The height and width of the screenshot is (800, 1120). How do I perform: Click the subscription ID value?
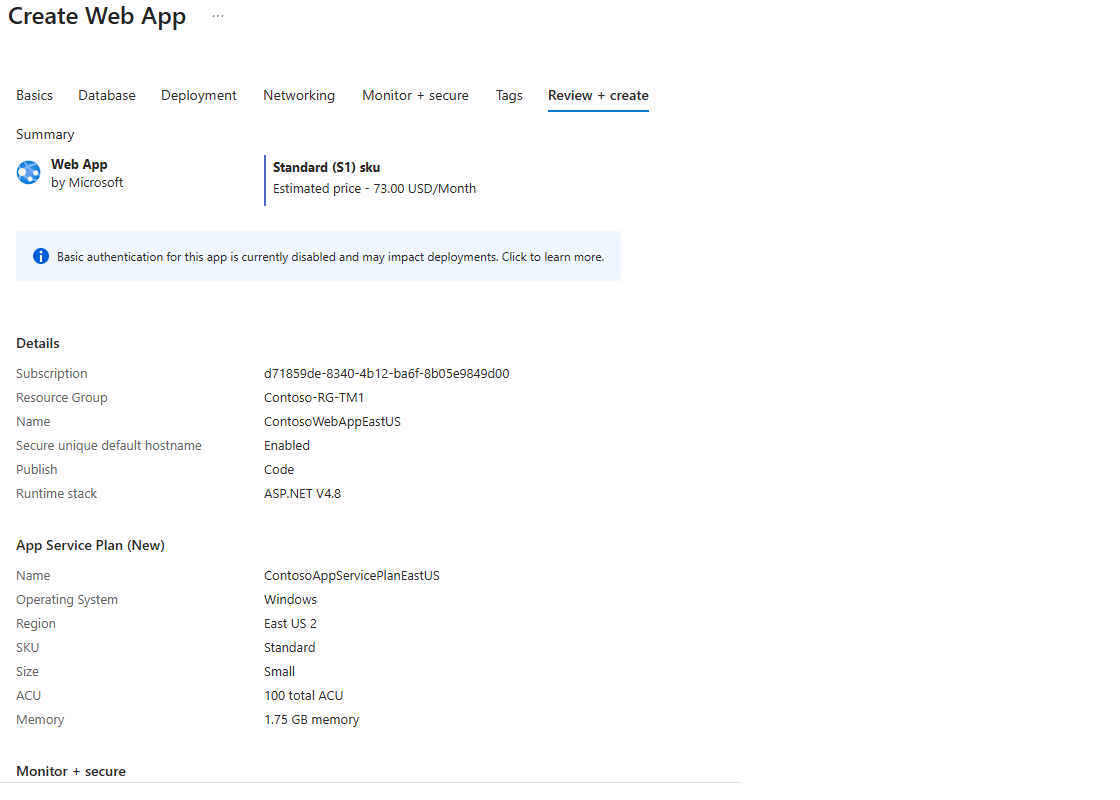tap(387, 374)
